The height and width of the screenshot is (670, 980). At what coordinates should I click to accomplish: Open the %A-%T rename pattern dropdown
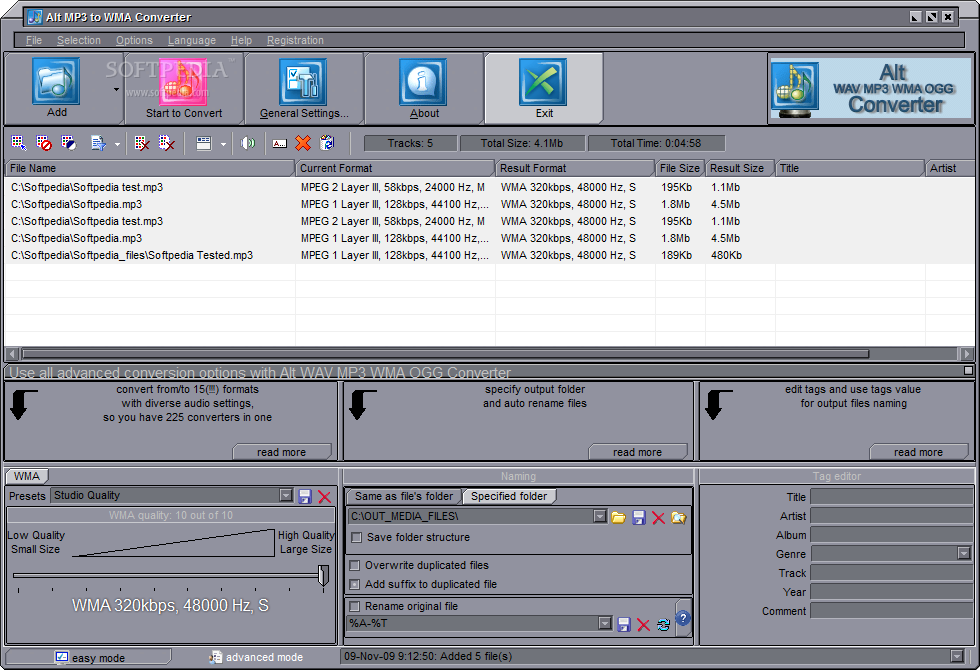point(604,623)
